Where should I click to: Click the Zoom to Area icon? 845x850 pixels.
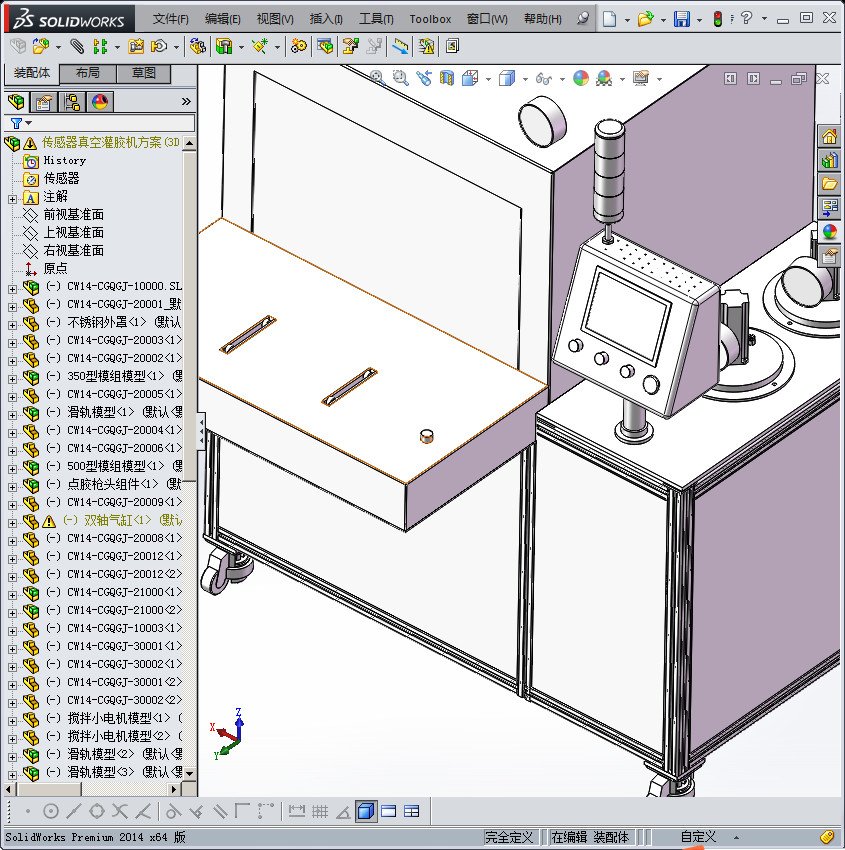(x=401, y=79)
